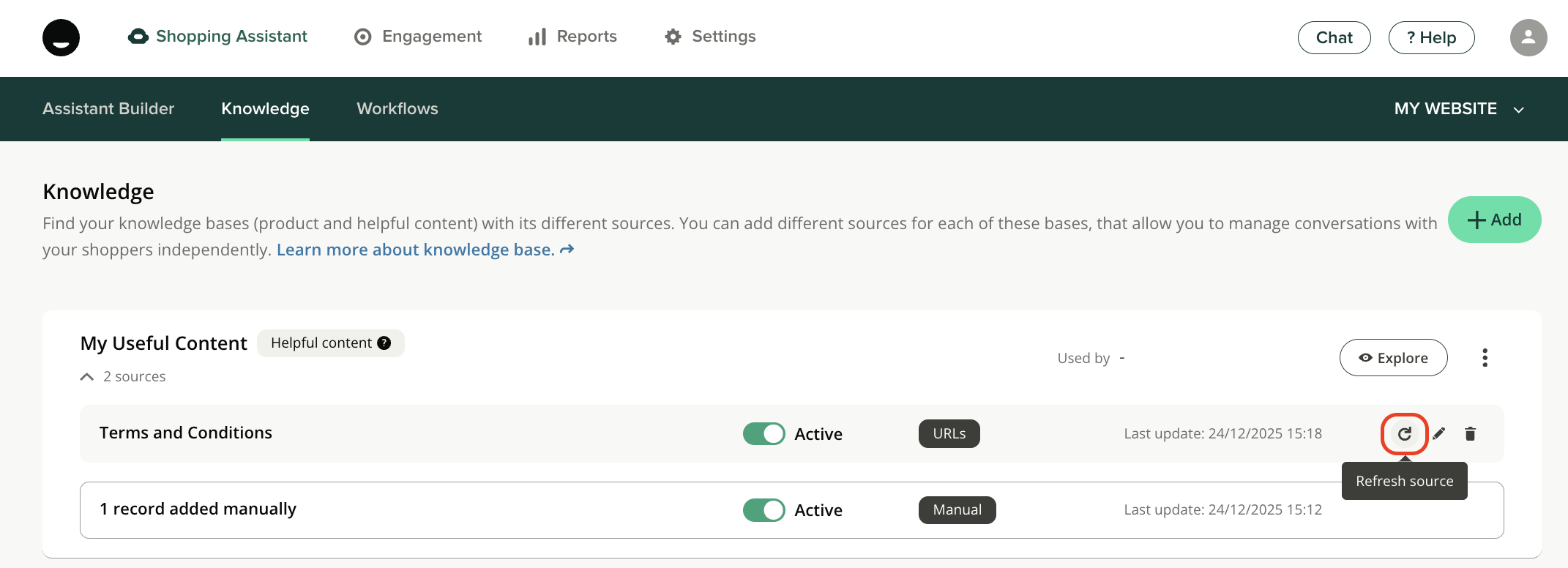The image size is (1568, 568).
Task: Switch to the Workflows tab
Action: tap(397, 109)
